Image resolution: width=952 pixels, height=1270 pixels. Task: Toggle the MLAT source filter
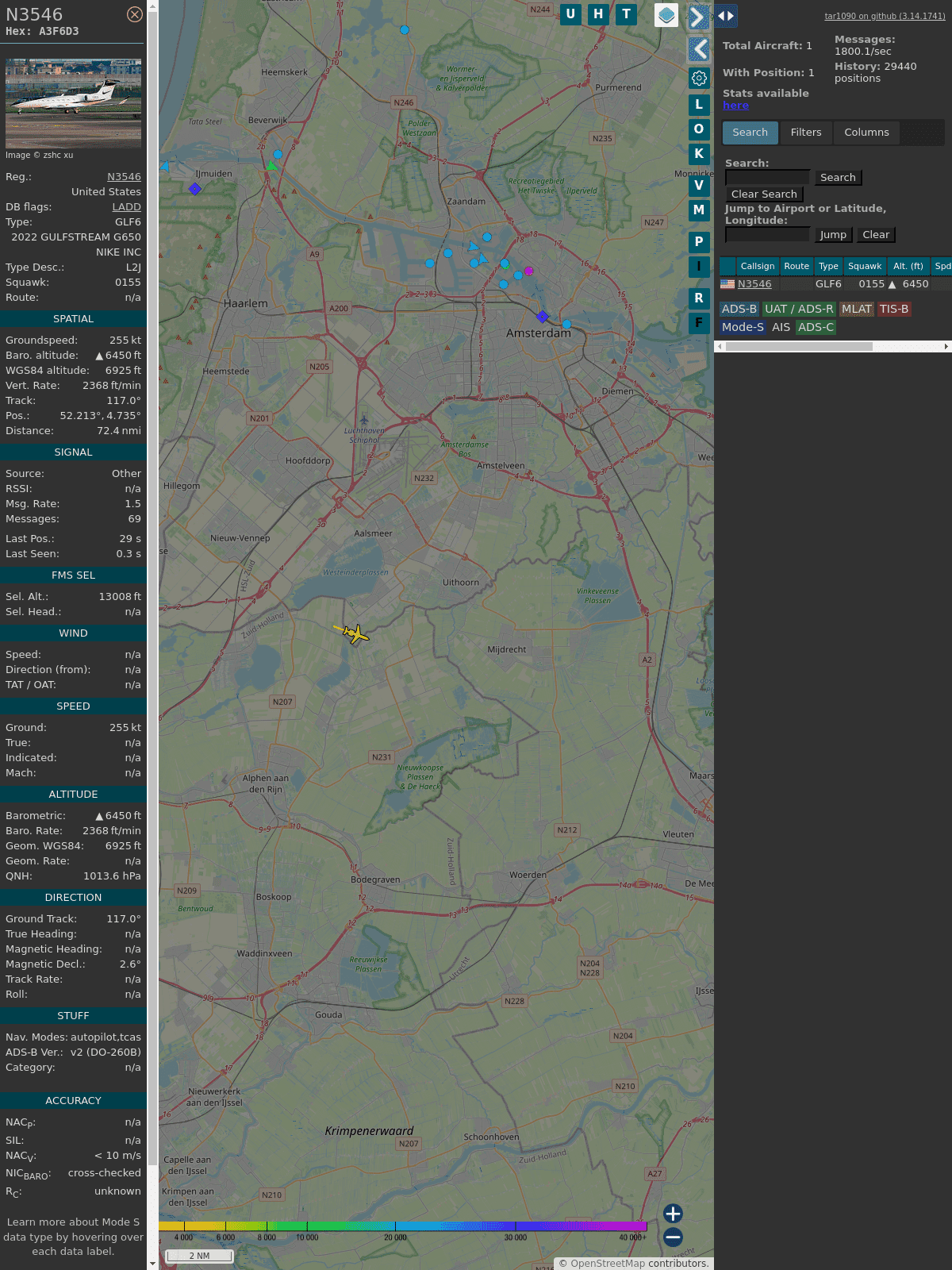pos(856,309)
